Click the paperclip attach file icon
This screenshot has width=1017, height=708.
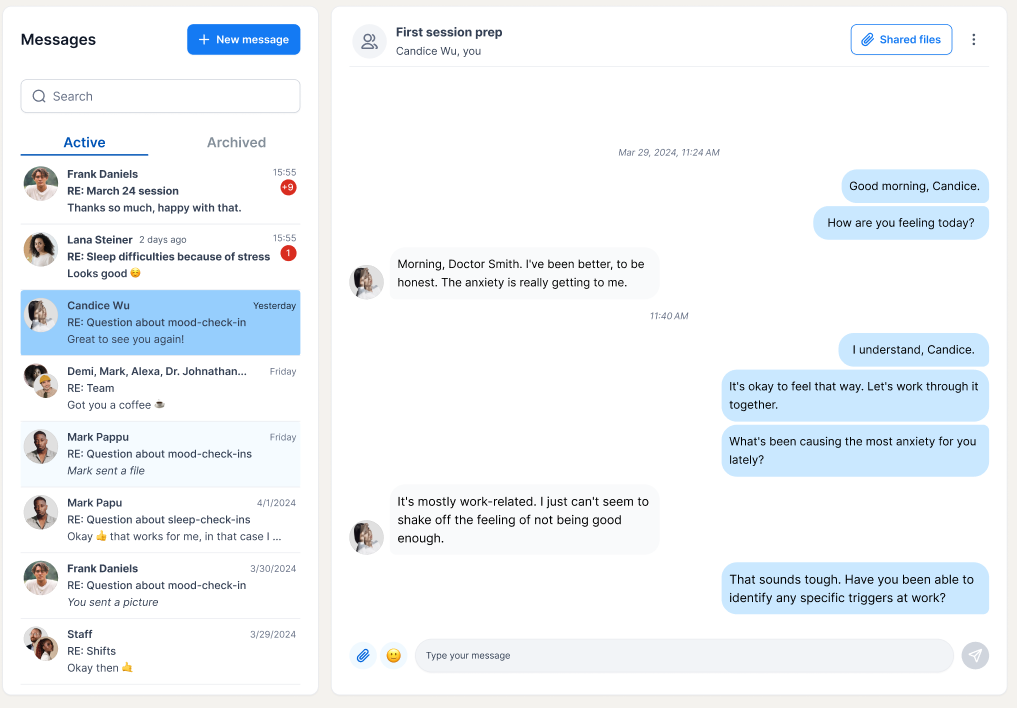pos(363,655)
